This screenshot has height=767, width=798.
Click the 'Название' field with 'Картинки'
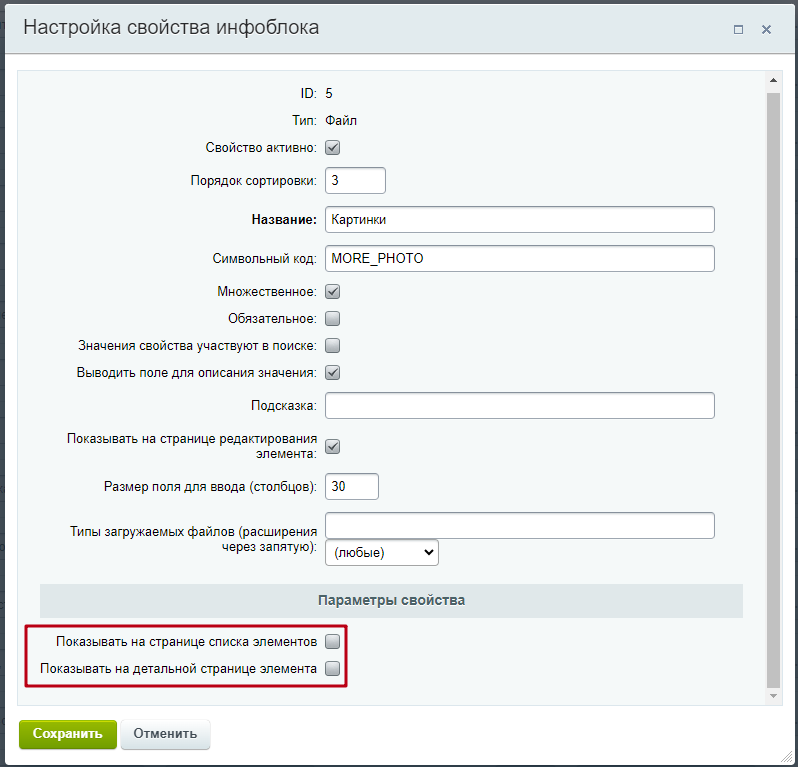[520, 219]
